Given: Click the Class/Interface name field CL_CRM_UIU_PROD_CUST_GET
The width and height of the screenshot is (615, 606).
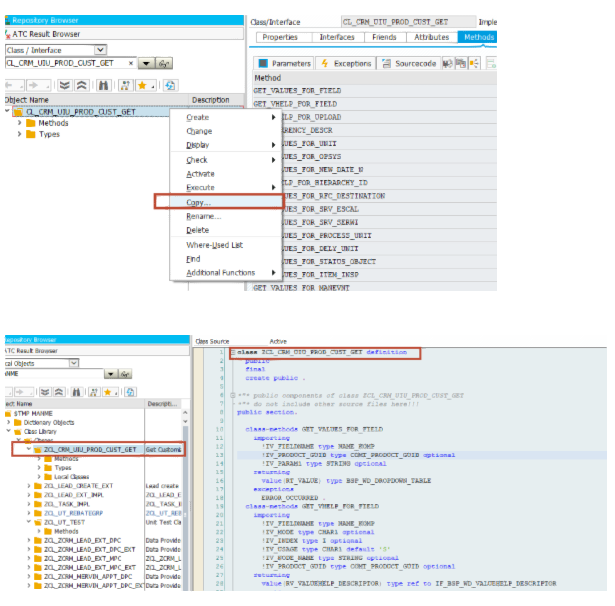Looking at the screenshot, I should 408,22.
